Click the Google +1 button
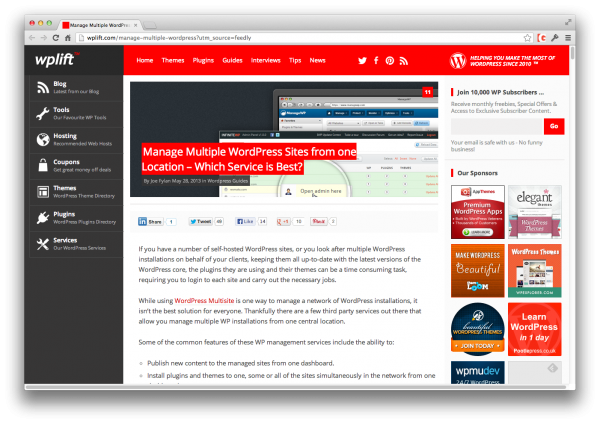Image resolution: width=600 pixels, height=424 pixels. pyautogui.click(x=283, y=222)
